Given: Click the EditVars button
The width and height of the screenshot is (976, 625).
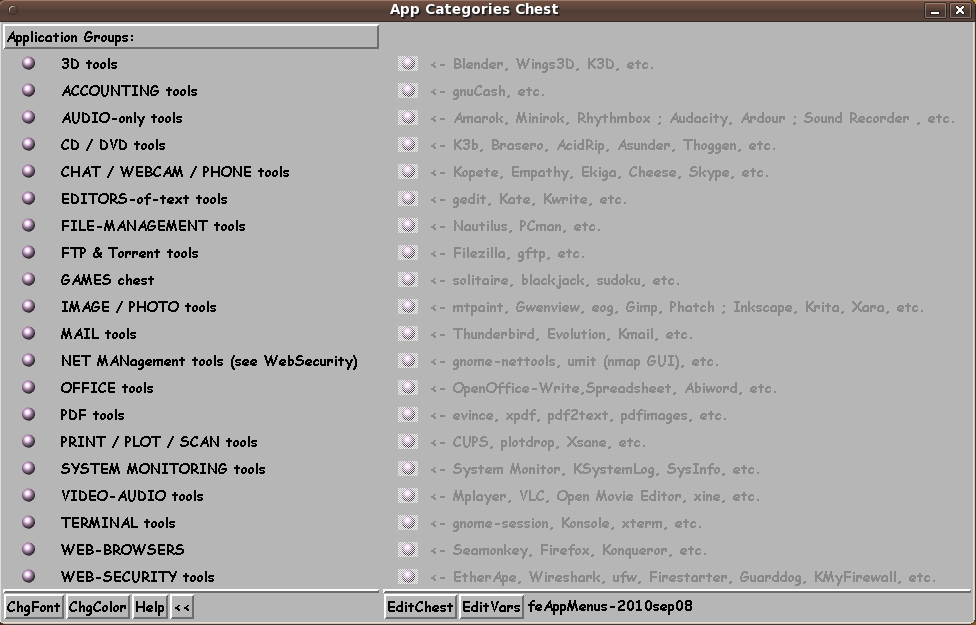Looking at the screenshot, I should (x=491, y=607).
